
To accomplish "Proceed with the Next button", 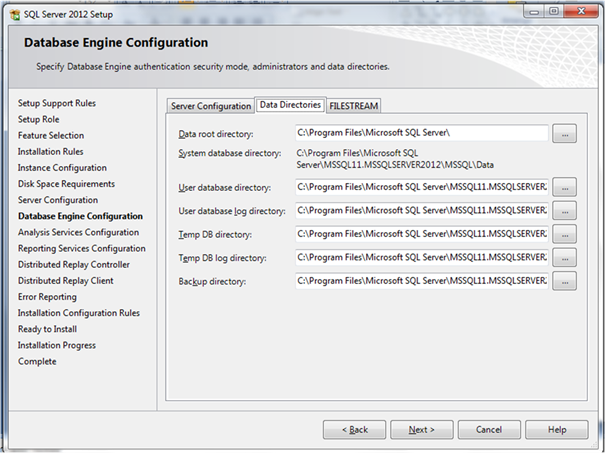I will [x=422, y=429].
